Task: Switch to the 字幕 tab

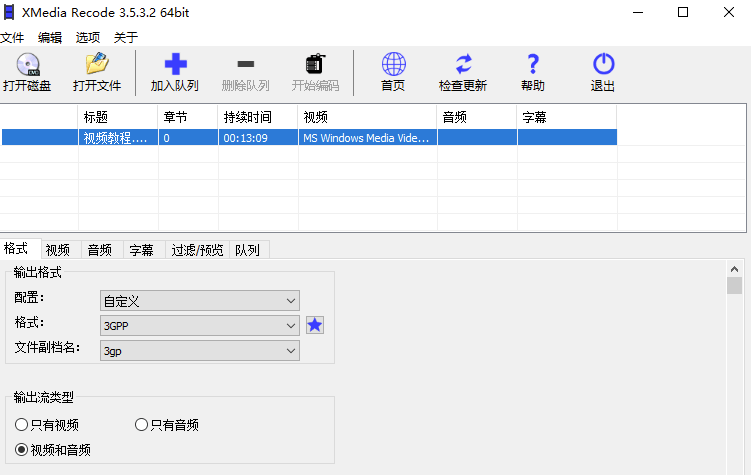Action: click(142, 250)
